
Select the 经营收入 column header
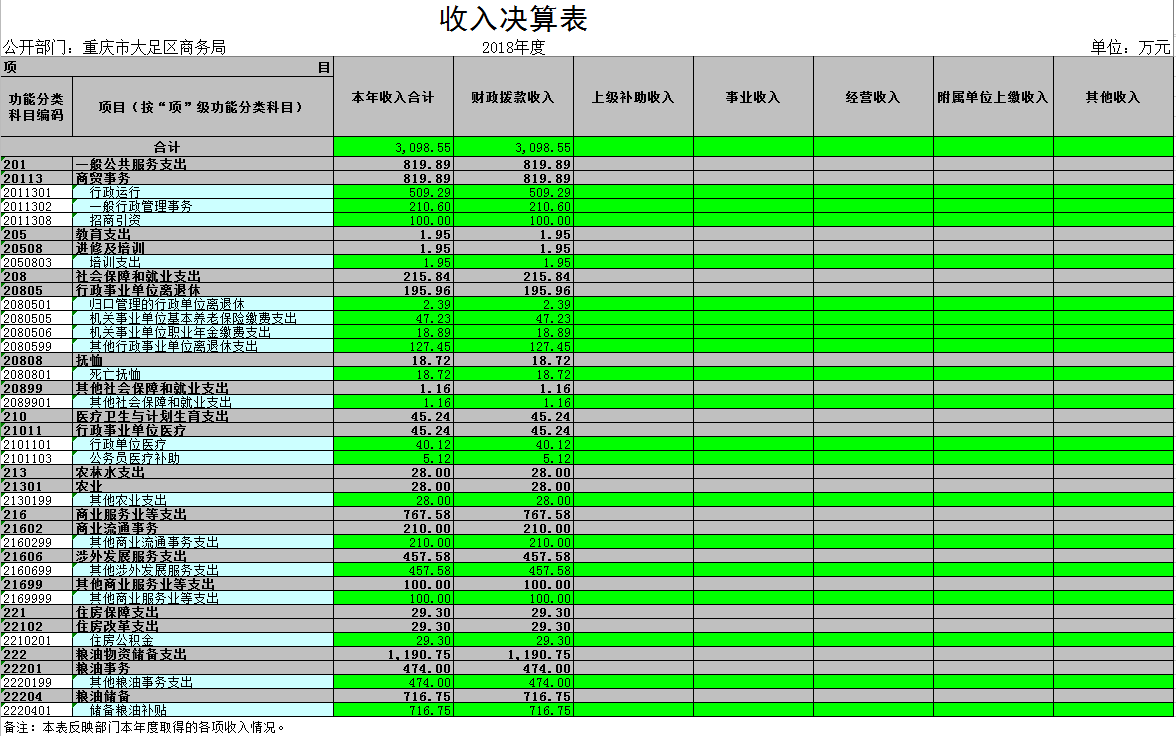tap(873, 97)
